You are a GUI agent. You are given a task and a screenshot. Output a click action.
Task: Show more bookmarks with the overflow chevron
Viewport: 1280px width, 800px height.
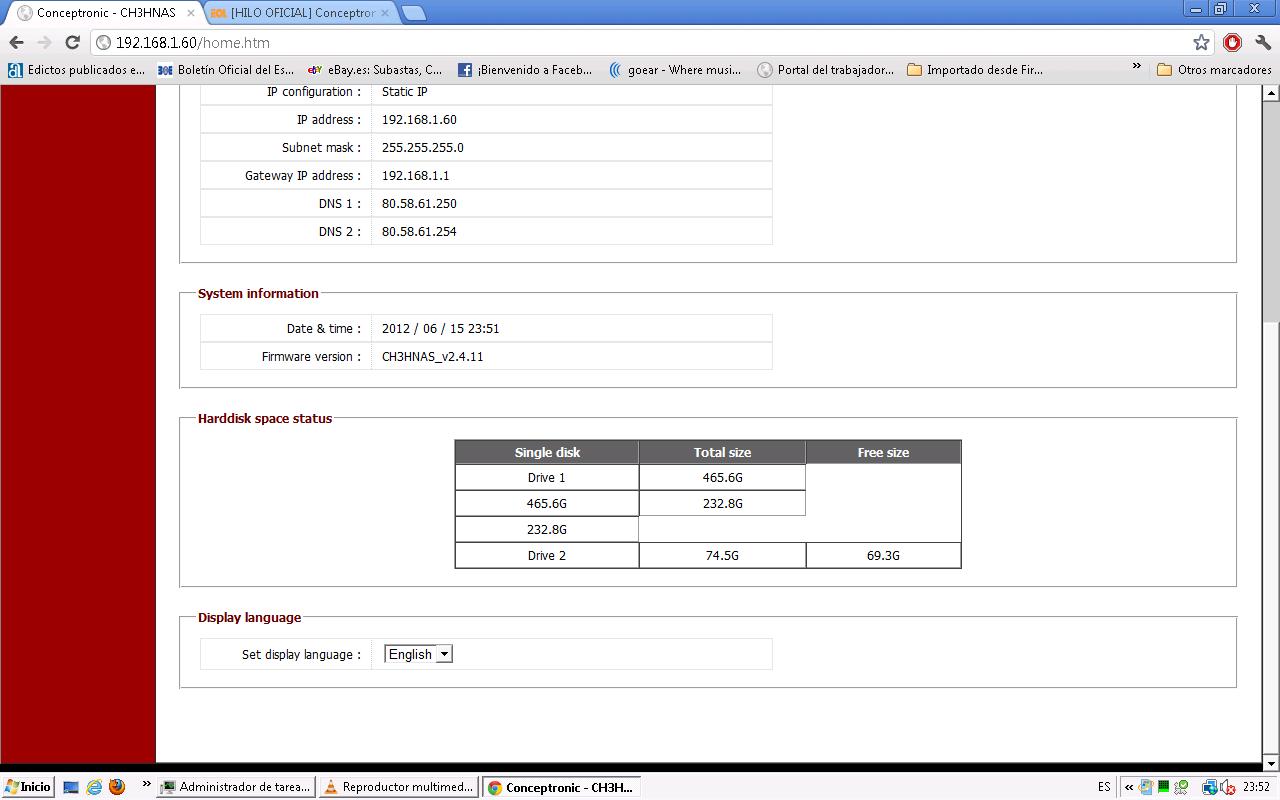pyautogui.click(x=1136, y=68)
